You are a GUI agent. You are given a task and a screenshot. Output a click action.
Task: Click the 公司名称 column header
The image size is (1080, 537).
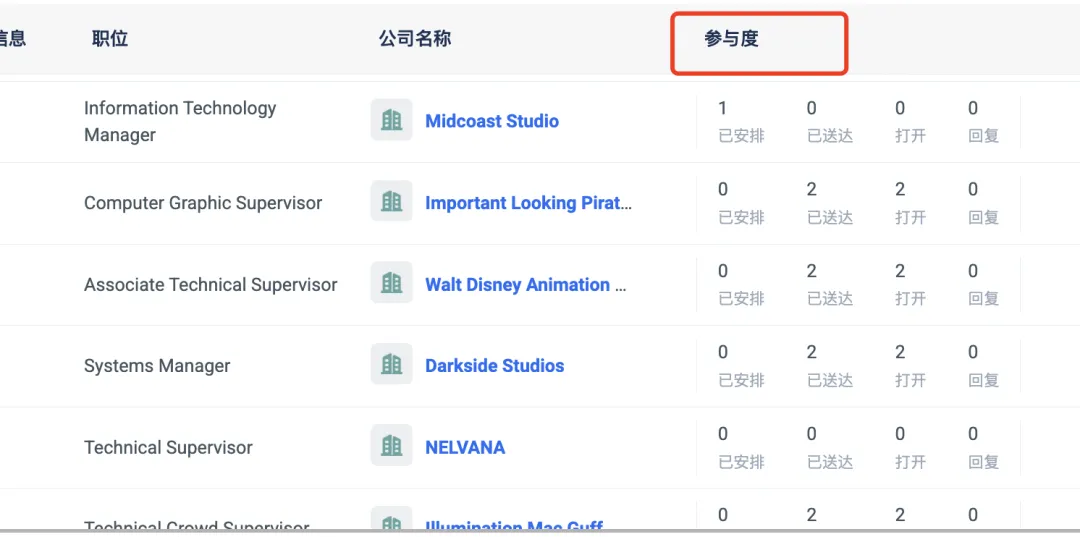tap(414, 39)
